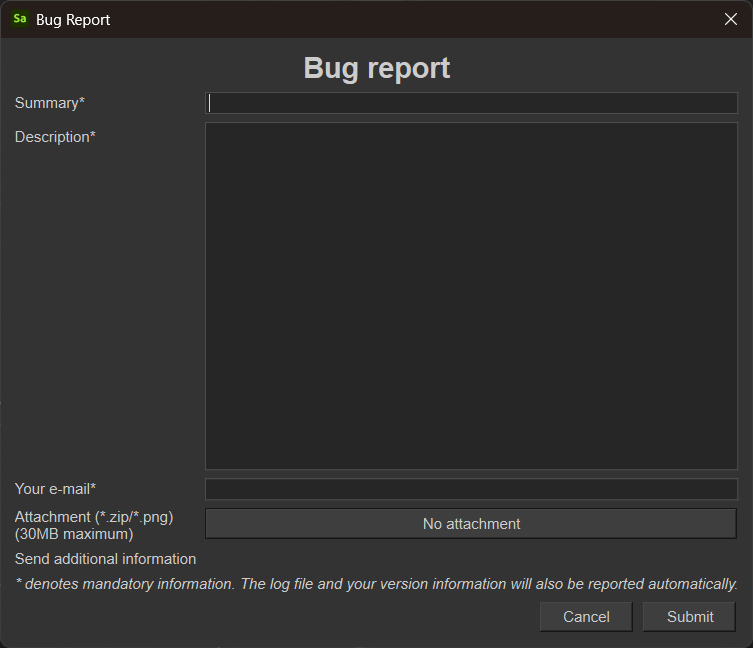
Task: Focus the Summary input field
Action: pyautogui.click(x=471, y=103)
